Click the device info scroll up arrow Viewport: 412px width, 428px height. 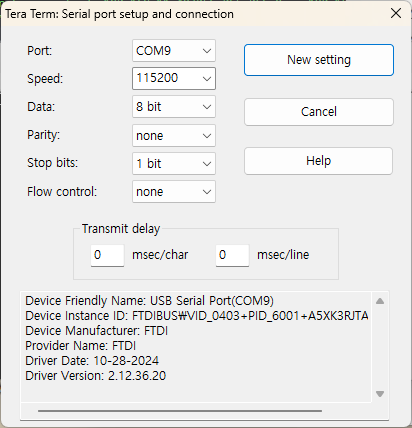pos(380,301)
